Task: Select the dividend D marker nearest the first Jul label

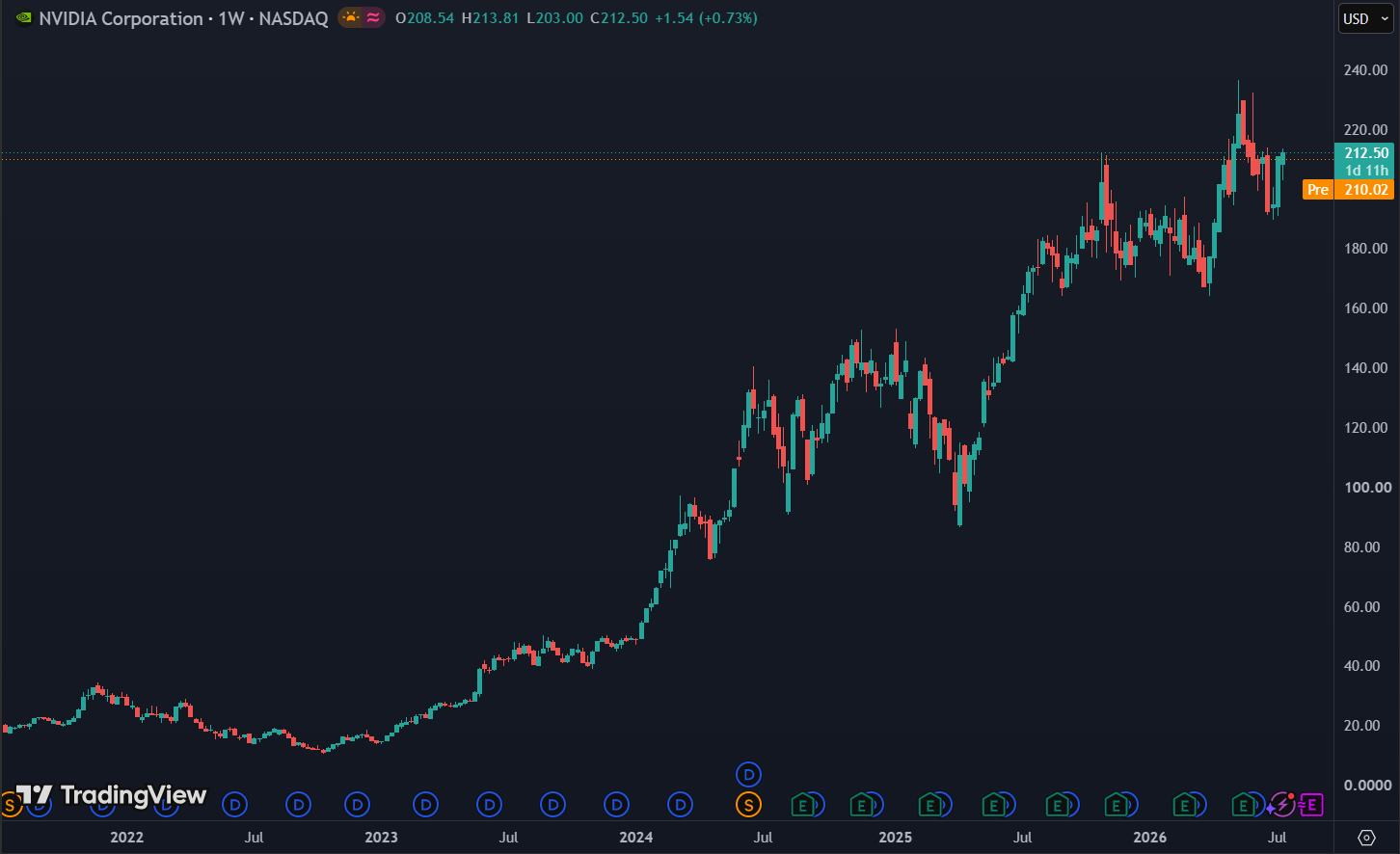Action: pyautogui.click(x=235, y=804)
